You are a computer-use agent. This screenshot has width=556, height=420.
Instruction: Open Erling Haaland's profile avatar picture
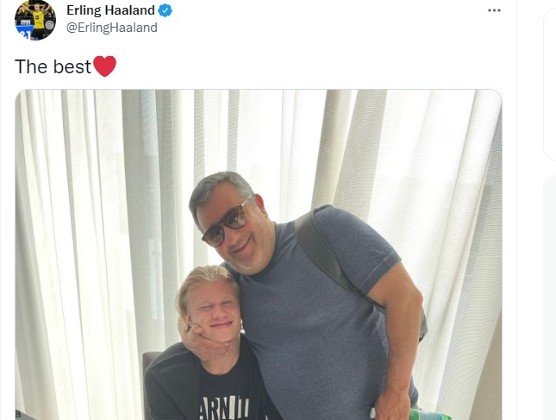[35, 20]
